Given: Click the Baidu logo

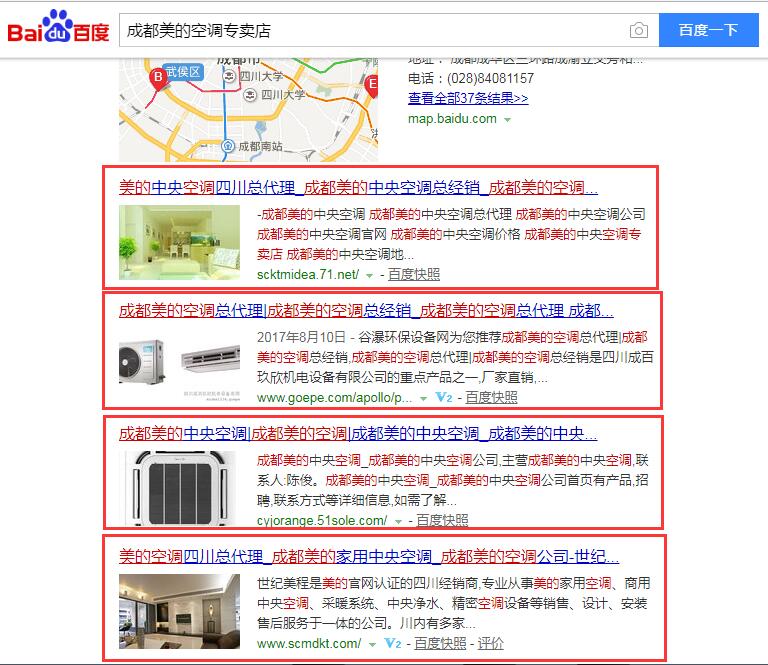Looking at the screenshot, I should click(x=58, y=27).
